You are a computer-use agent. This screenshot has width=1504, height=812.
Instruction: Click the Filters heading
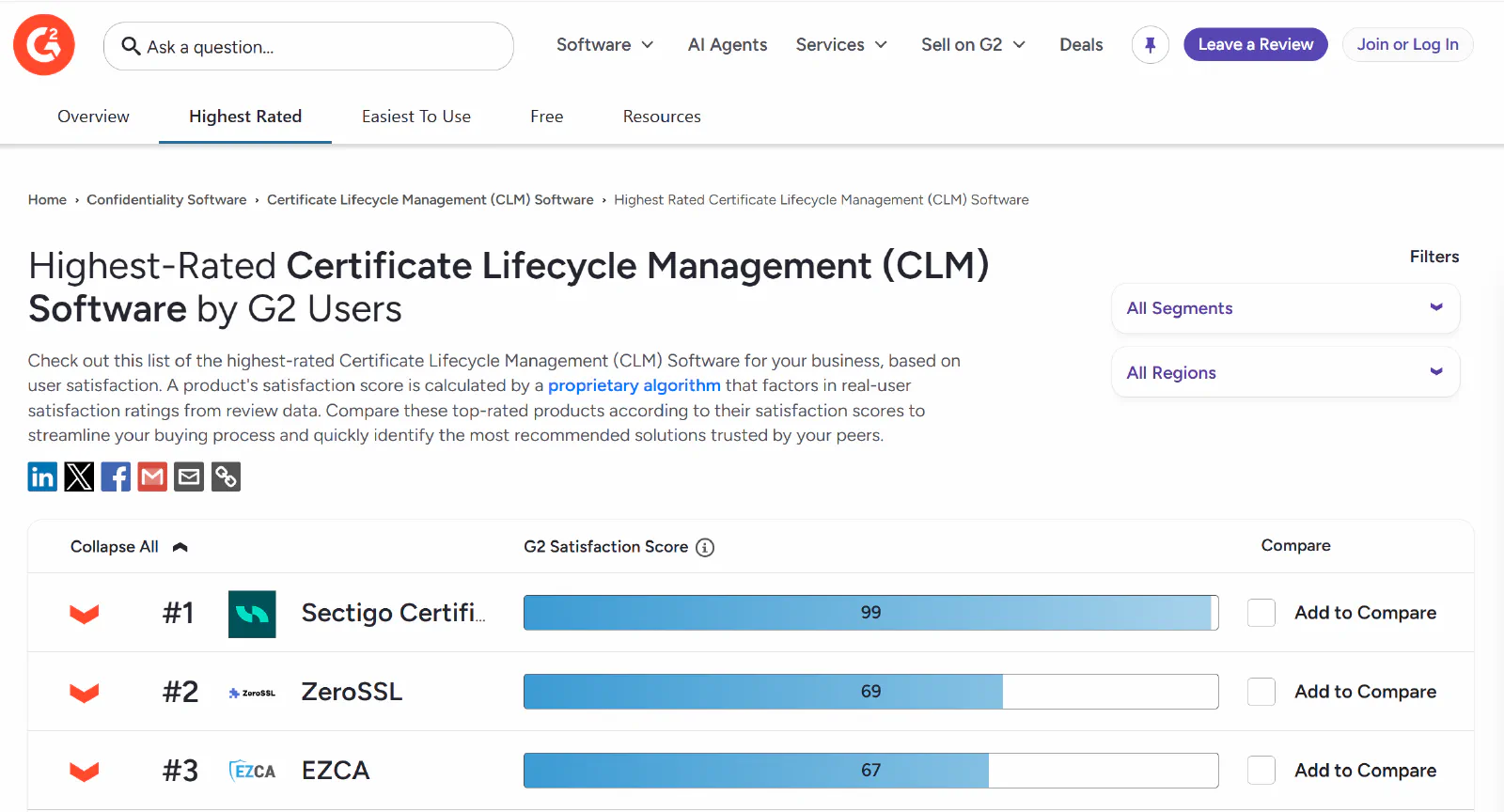(x=1433, y=257)
